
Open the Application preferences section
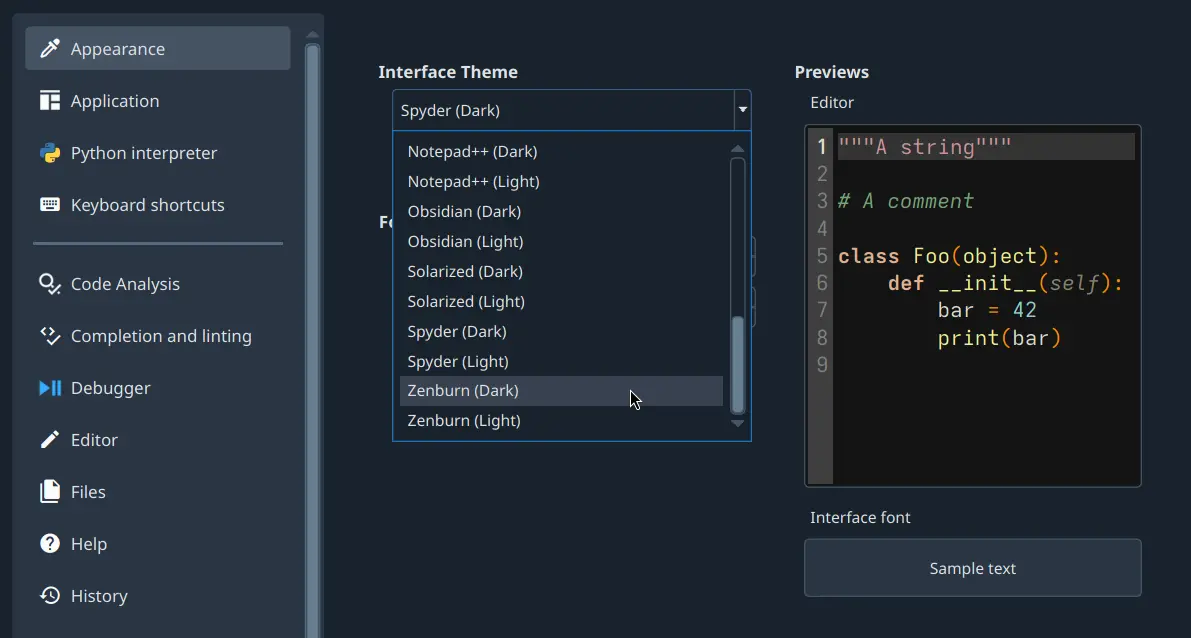(158, 101)
